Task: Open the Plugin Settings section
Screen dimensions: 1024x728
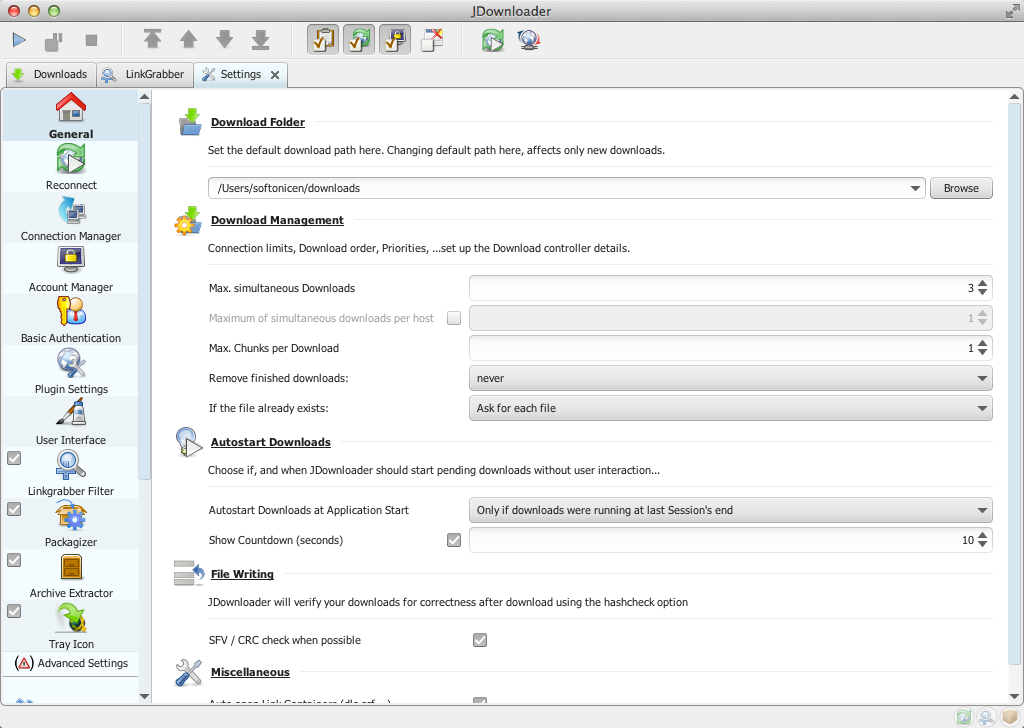Action: 71,371
